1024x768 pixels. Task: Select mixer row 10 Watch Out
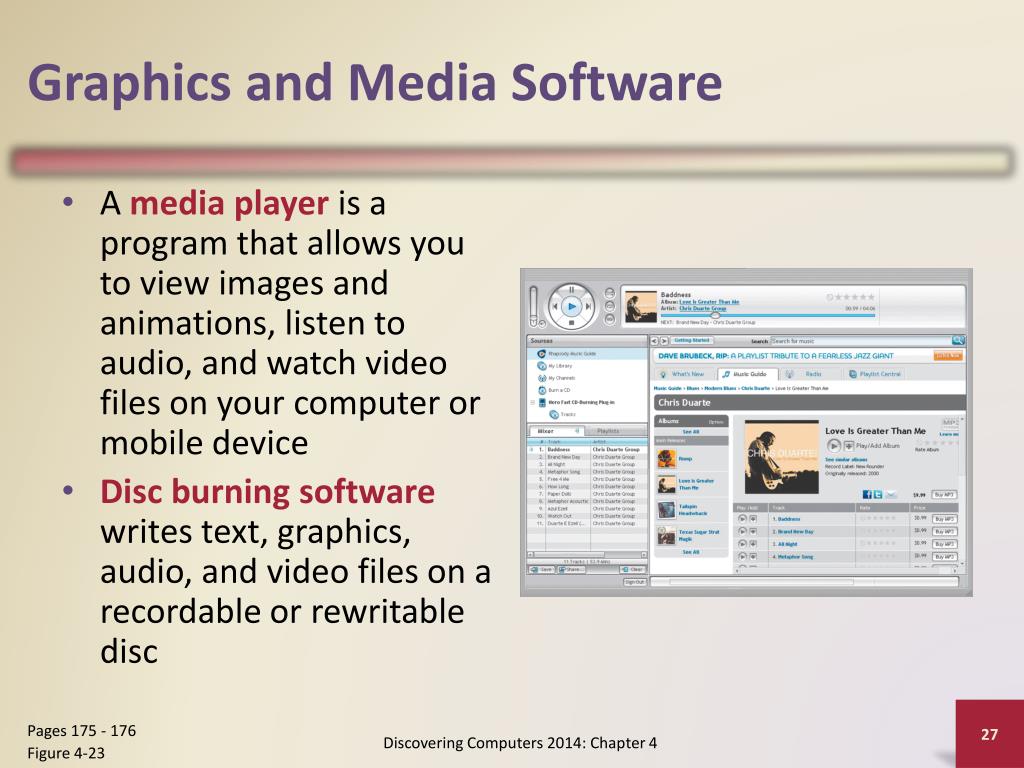[x=587, y=516]
